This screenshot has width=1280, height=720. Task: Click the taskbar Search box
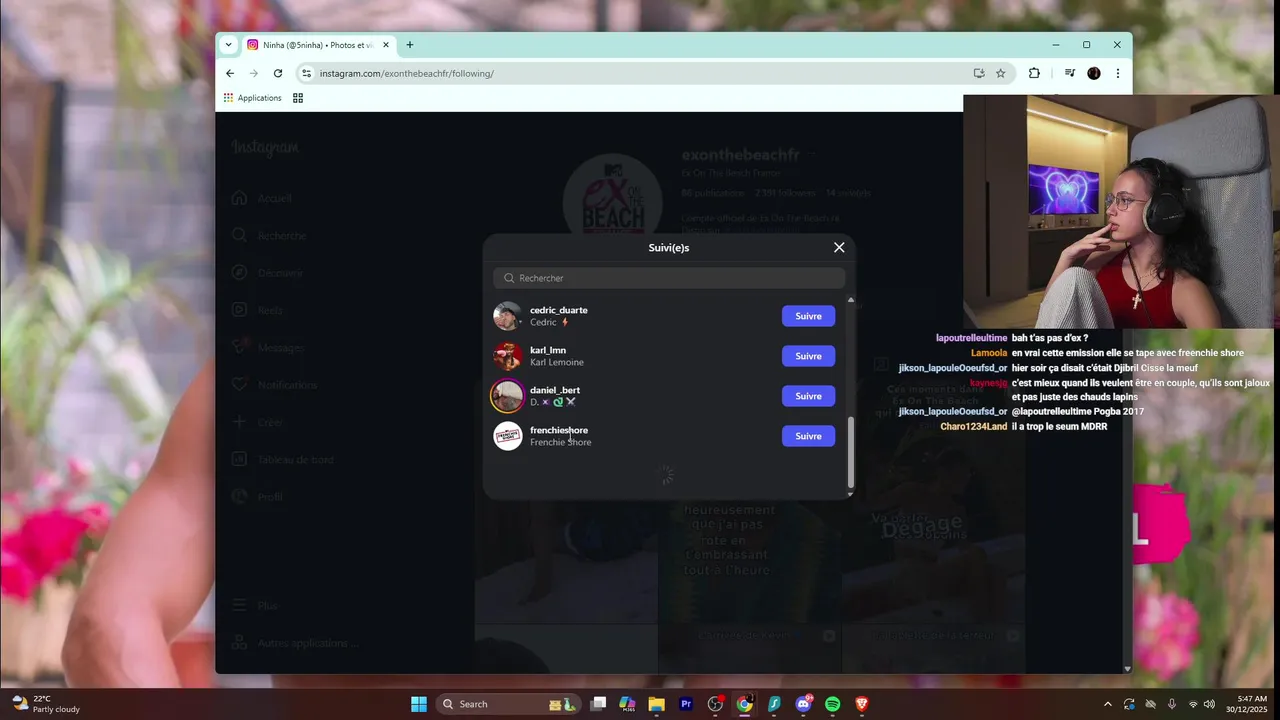click(508, 704)
